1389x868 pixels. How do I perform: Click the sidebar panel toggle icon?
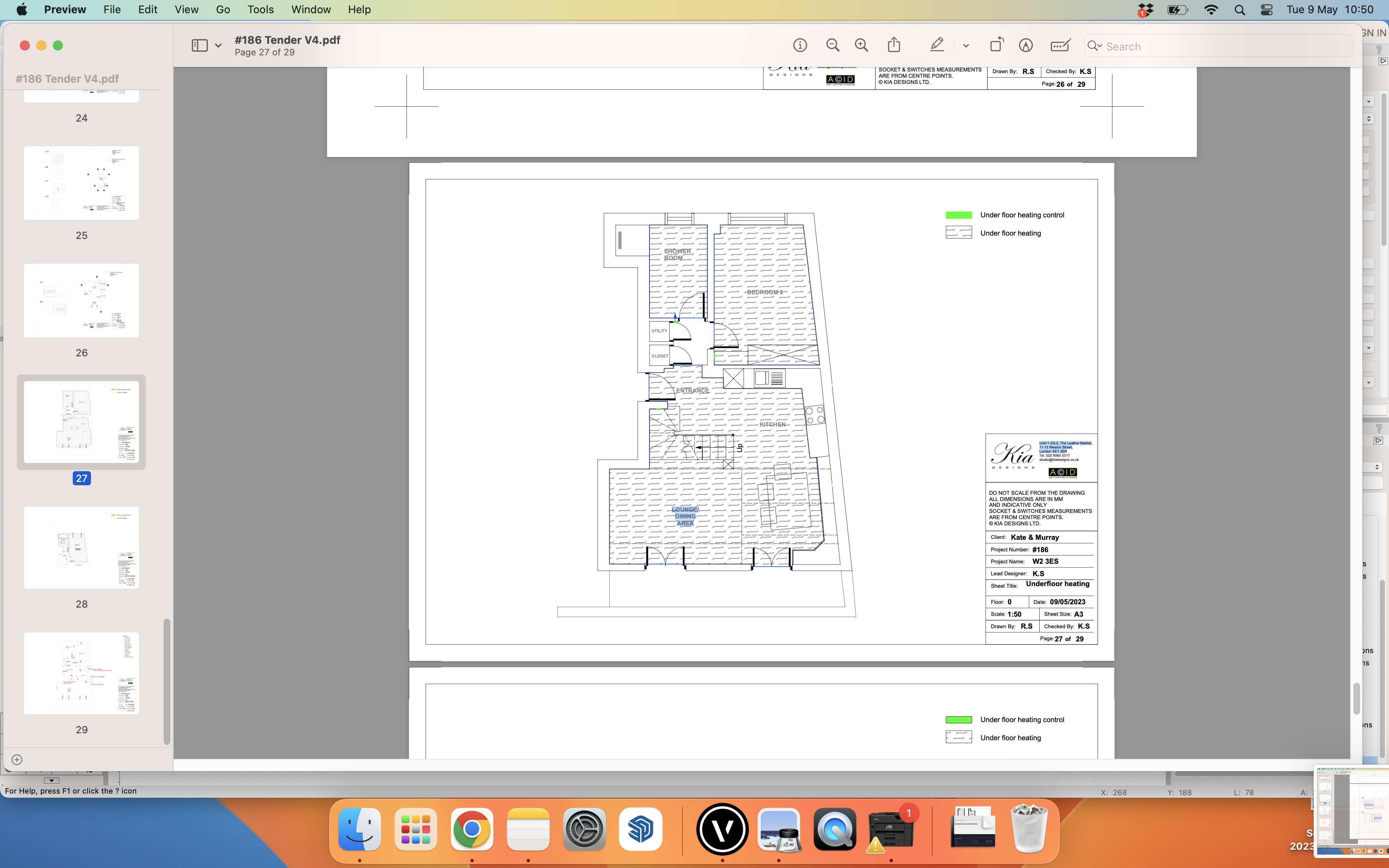(x=199, y=45)
